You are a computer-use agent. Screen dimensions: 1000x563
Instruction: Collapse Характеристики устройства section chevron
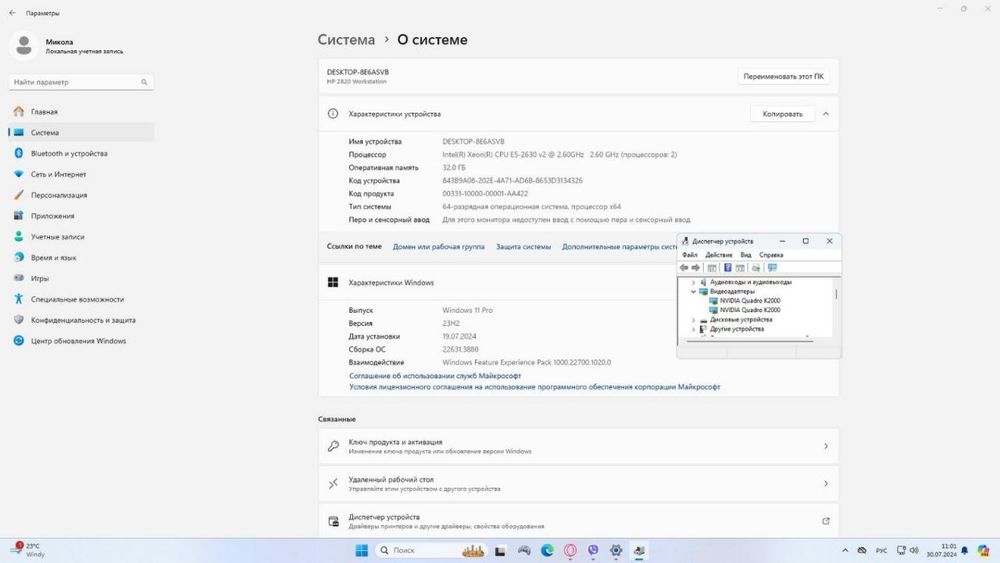[826, 114]
